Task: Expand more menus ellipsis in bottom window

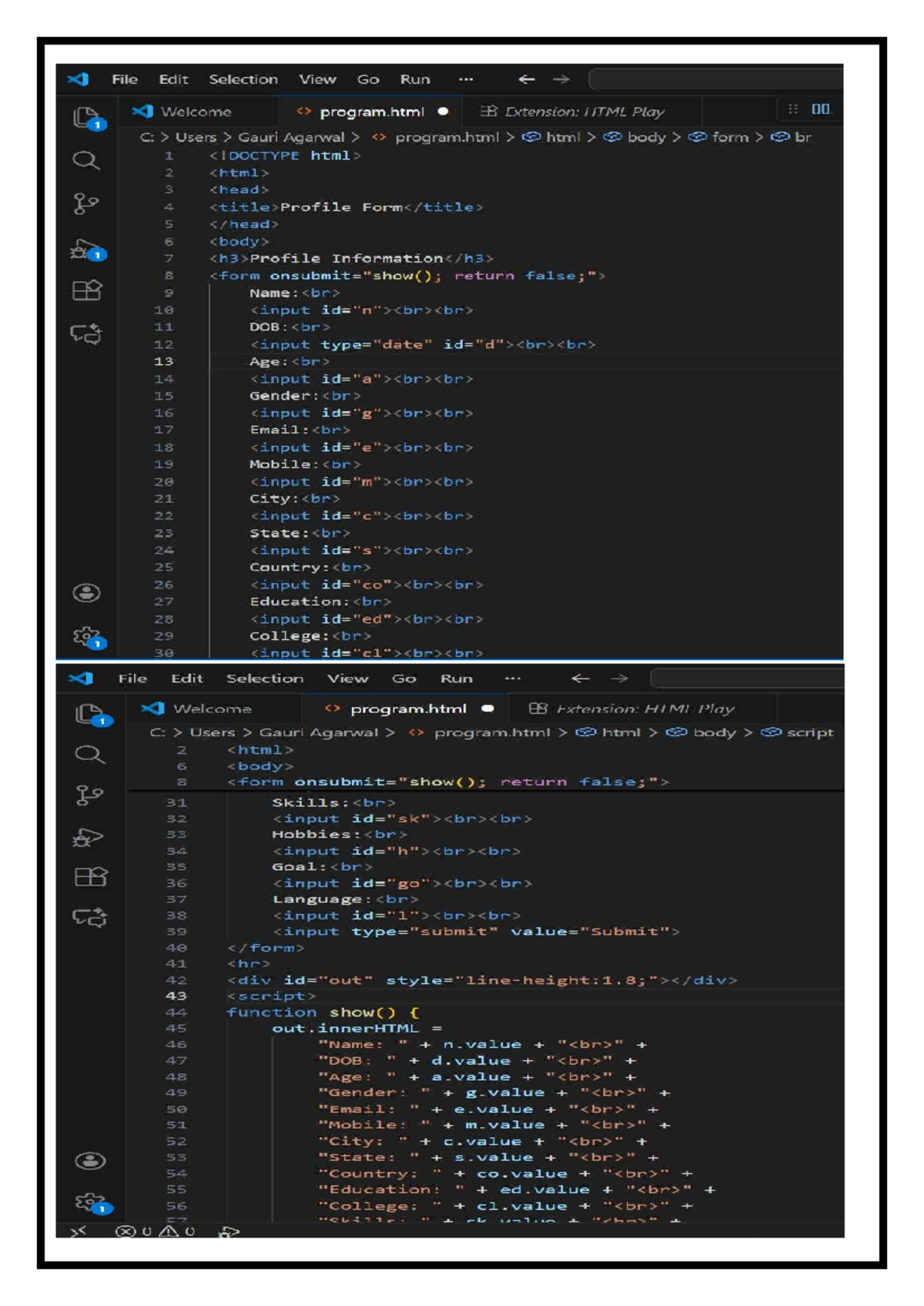Action: click(513, 678)
